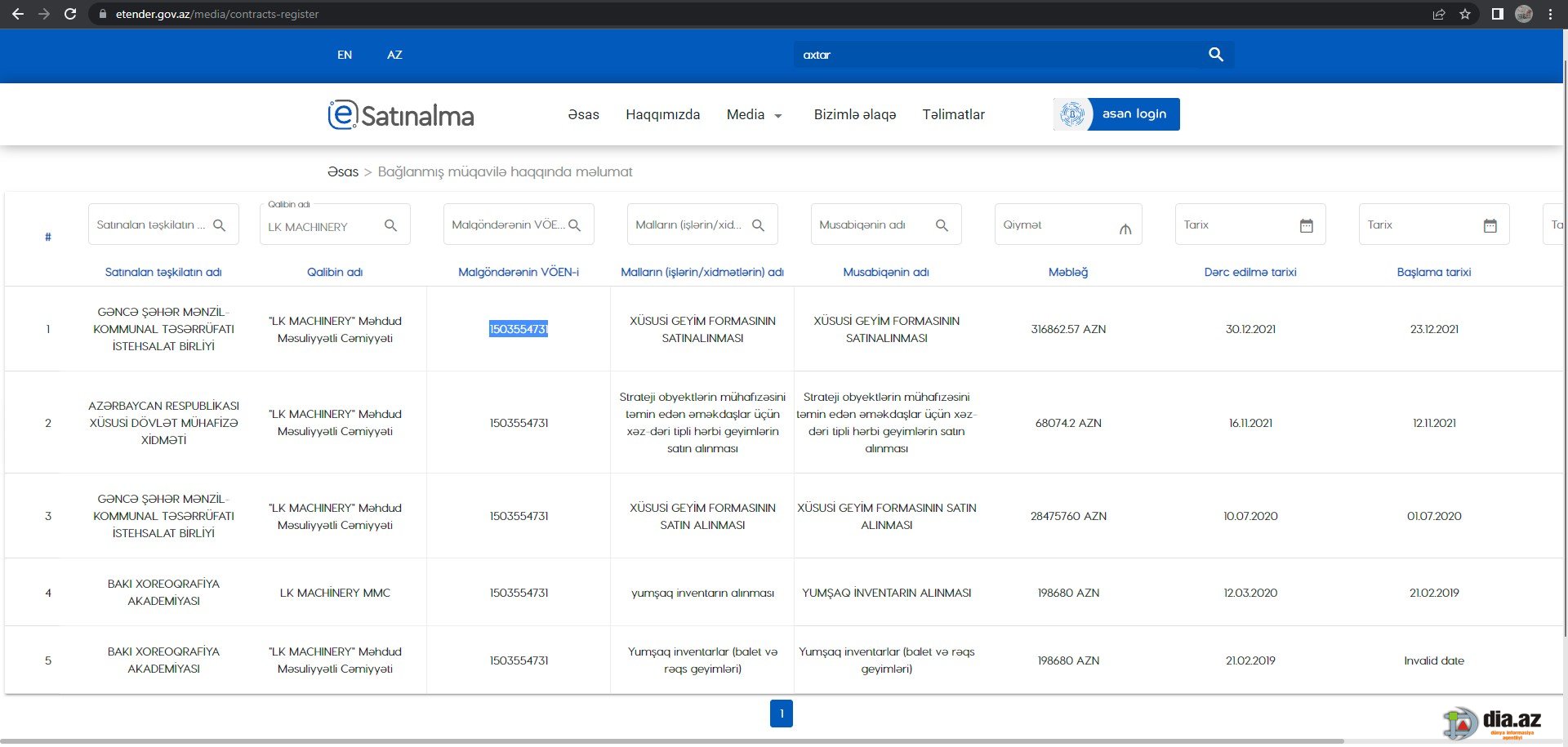This screenshot has width=1568, height=747.
Task: Select highlighted VÖEN 1503554731 in row 1
Action: (519, 329)
